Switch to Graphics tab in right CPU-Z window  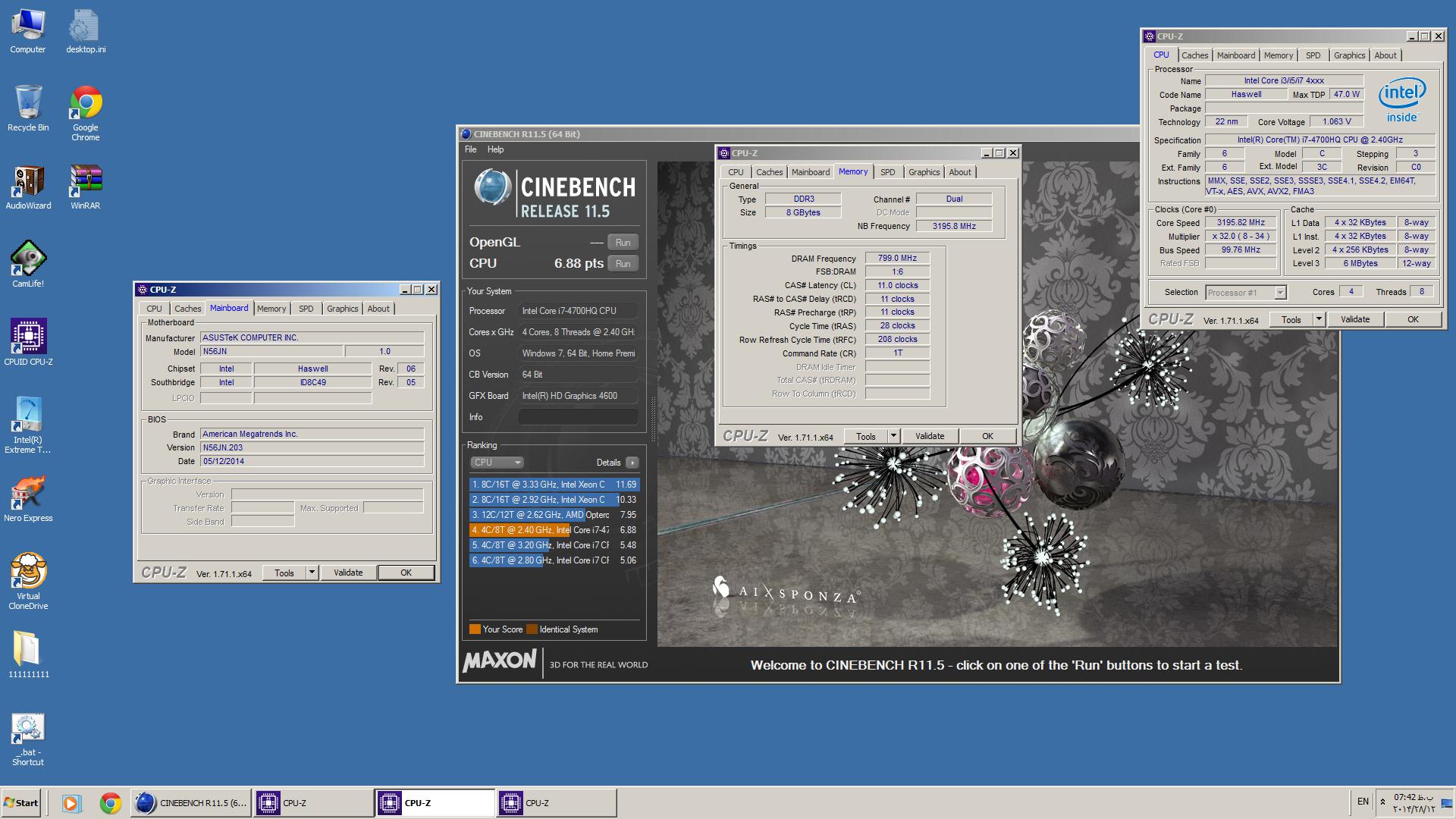(x=1349, y=55)
